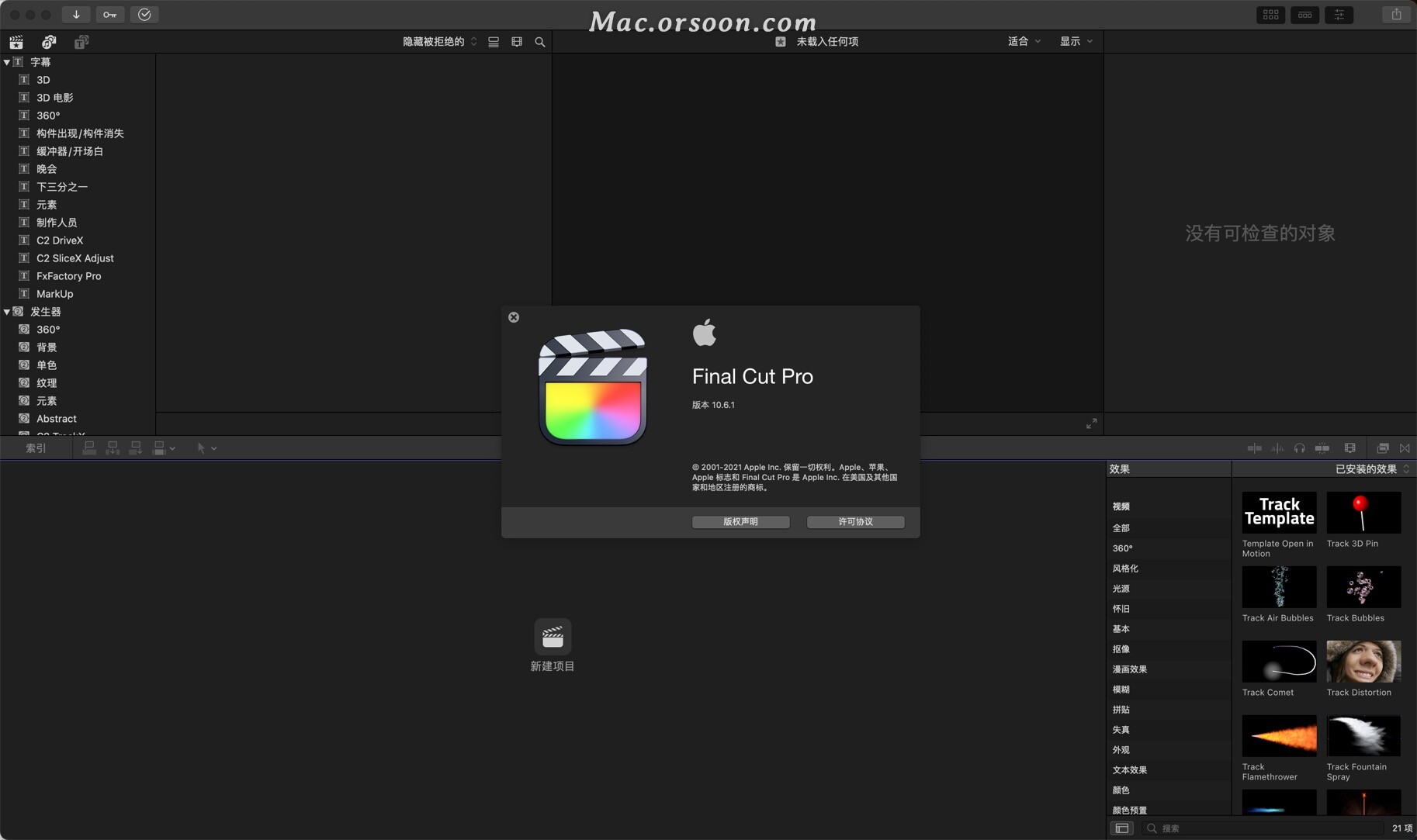Select the Connect clip tool above the timeline
The image size is (1417, 840).
89,448
